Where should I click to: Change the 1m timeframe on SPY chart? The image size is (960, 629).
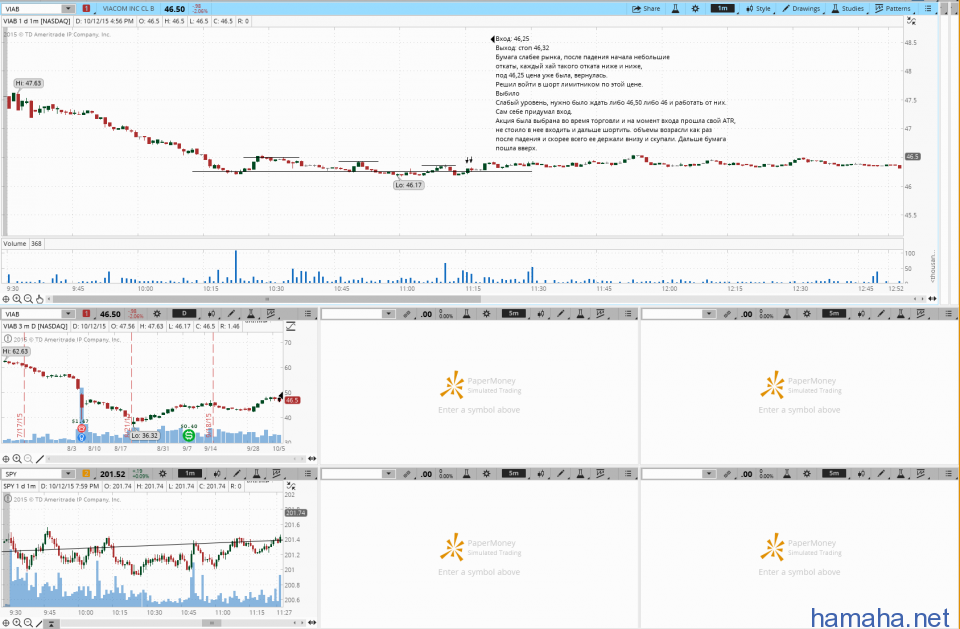tap(190, 473)
